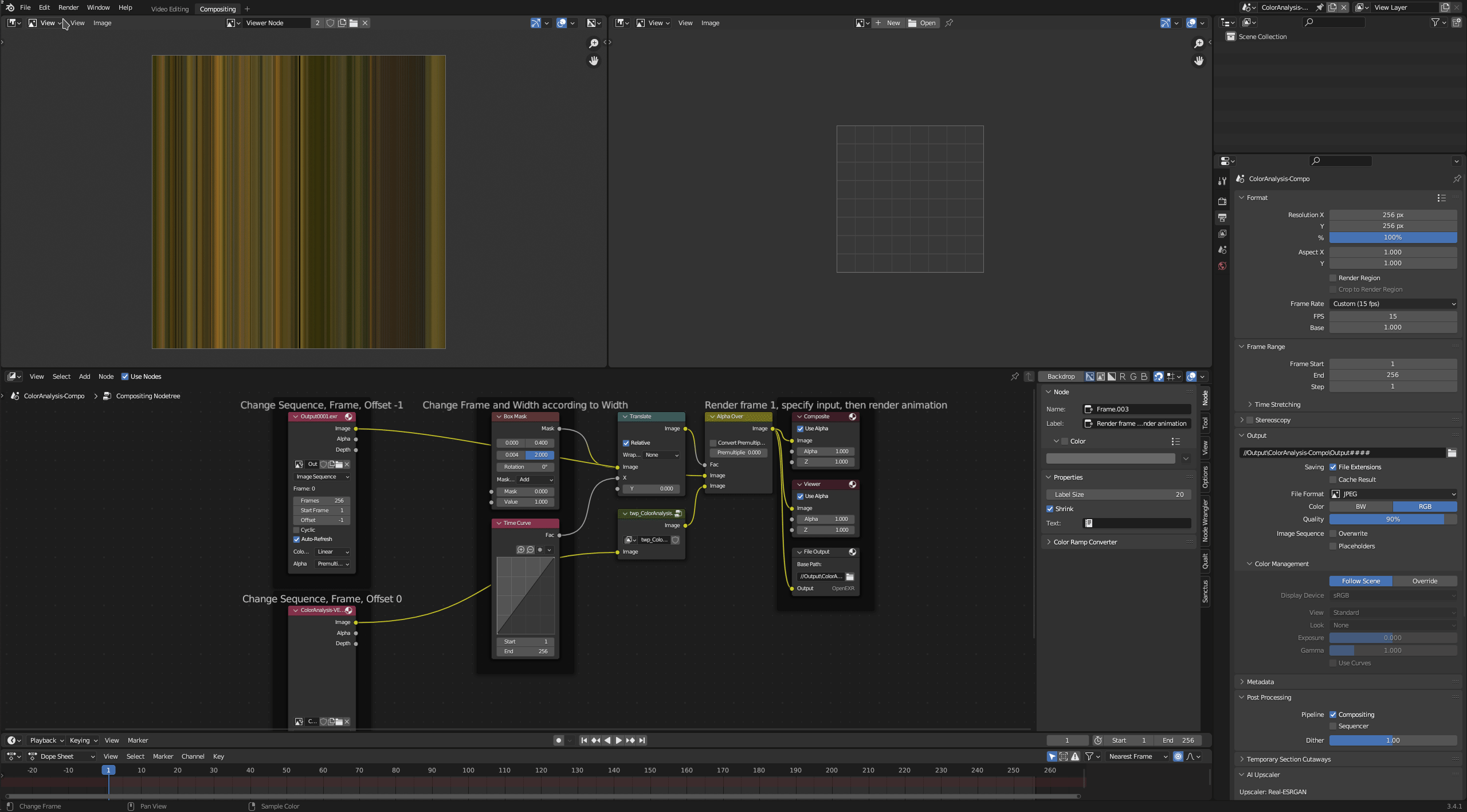This screenshot has width=1467, height=812.
Task: Open the Frame Rate dropdown
Action: [1393, 304]
